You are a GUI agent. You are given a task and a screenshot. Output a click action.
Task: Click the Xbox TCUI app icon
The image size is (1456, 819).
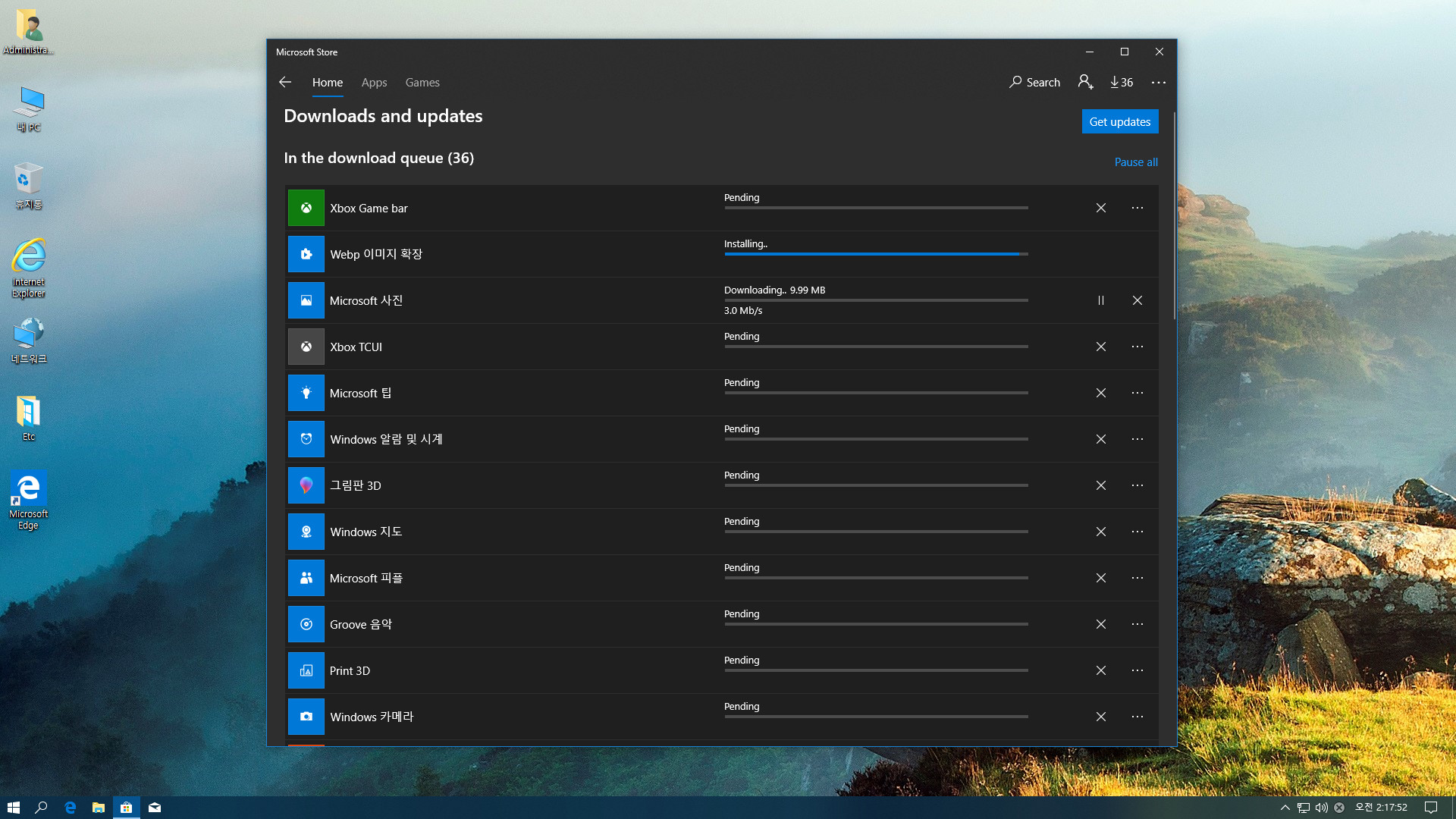point(306,347)
